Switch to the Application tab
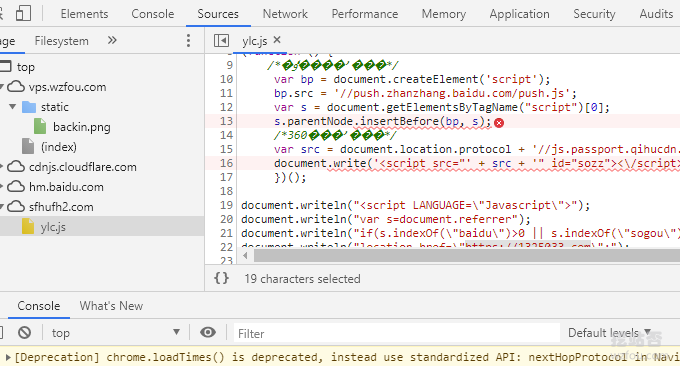Screen dimensions: 680x366 point(519,14)
